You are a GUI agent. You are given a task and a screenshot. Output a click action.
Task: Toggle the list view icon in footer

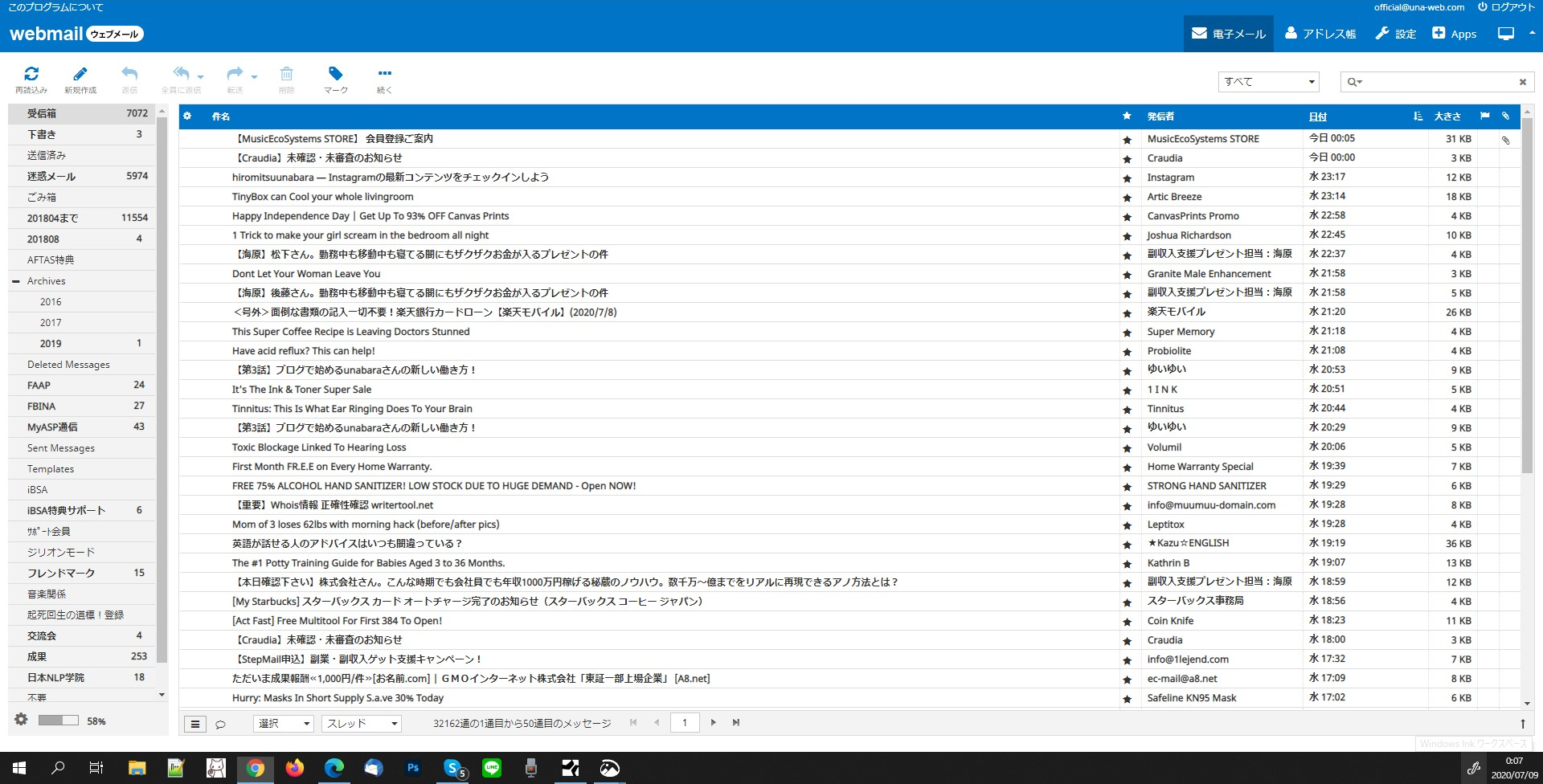coord(195,724)
